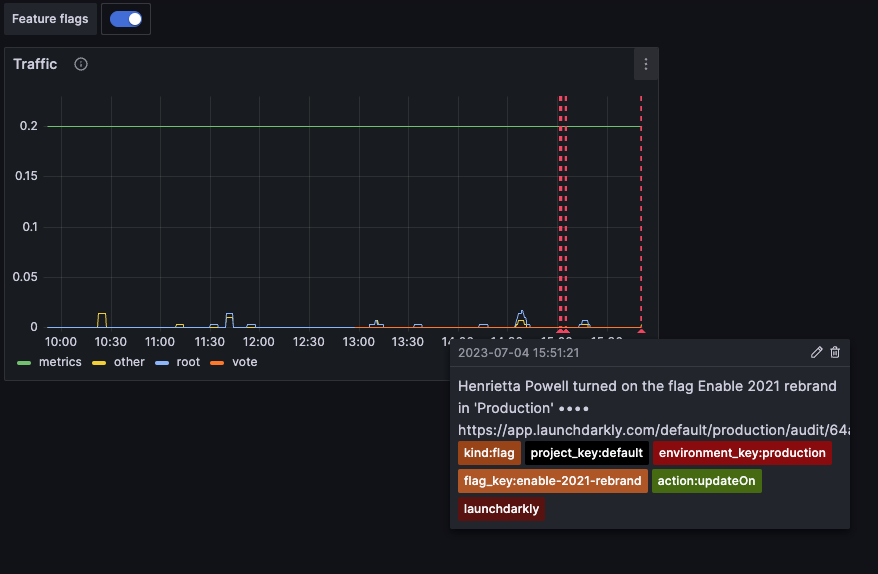Image resolution: width=878 pixels, height=574 pixels.
Task: Select the flag_key:enable-2021-rebrand tag
Action: 552,481
